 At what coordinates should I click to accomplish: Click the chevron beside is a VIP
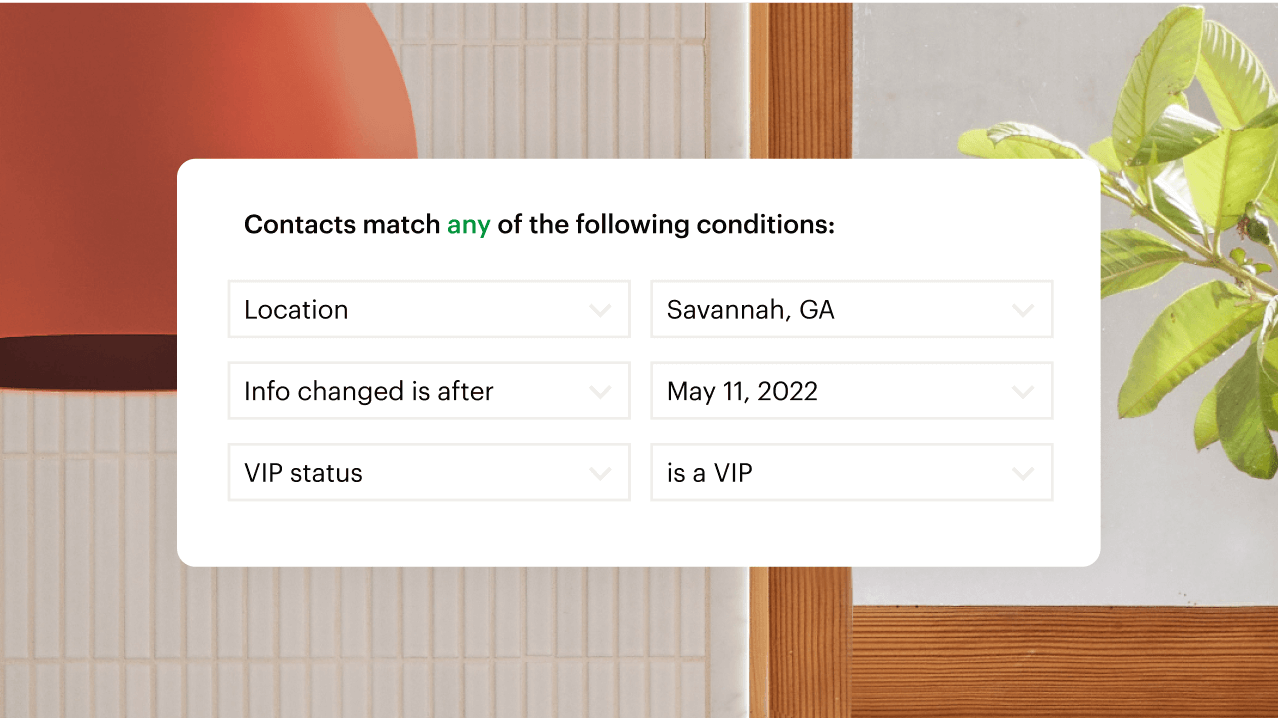click(1023, 473)
